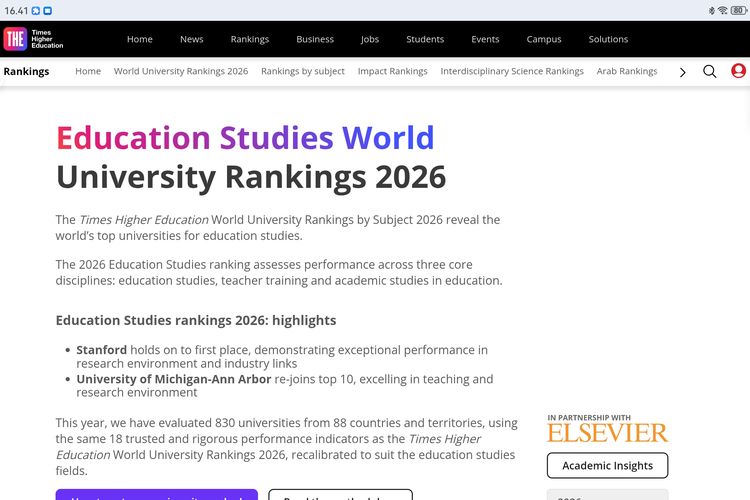Open the Events menu item
Viewport: 750px width, 500px height.
point(485,39)
